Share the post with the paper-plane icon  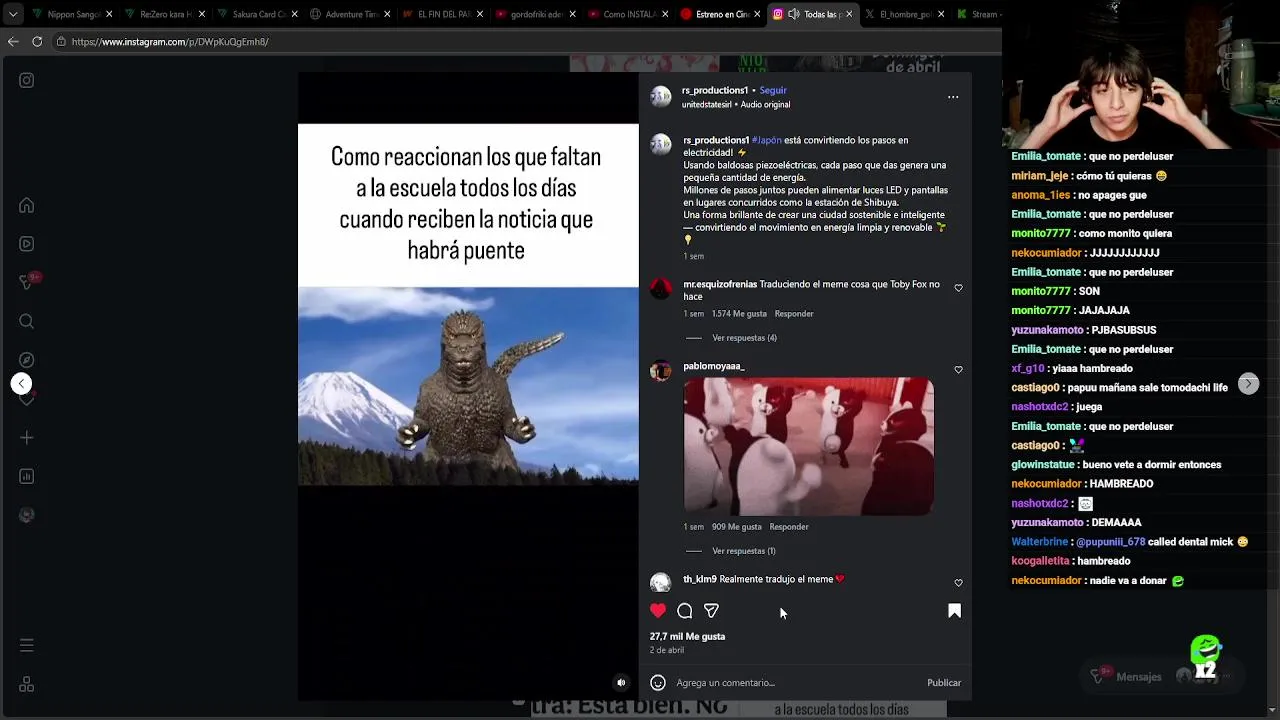point(711,611)
